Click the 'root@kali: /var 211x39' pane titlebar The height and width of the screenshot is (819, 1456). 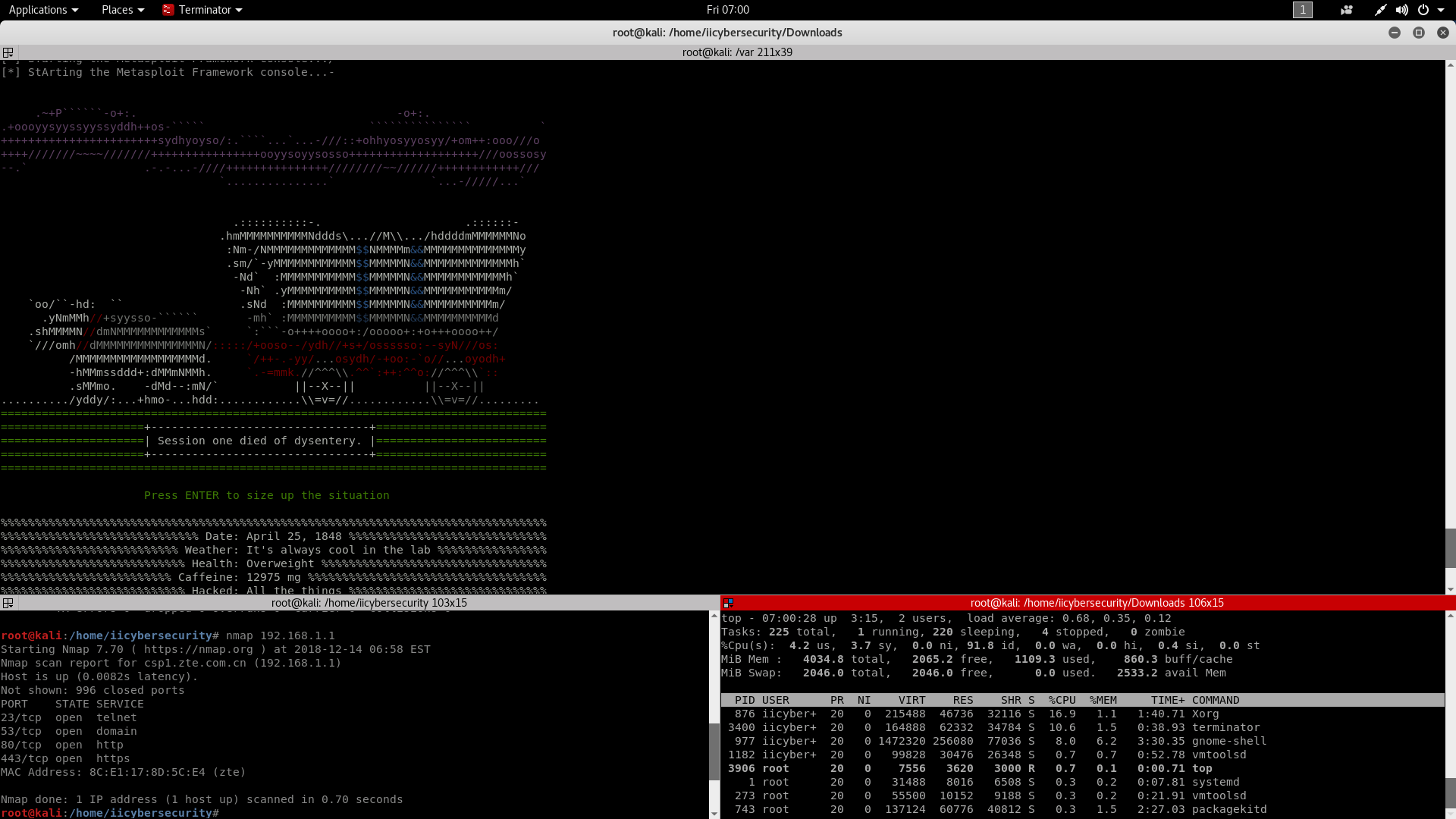737,52
